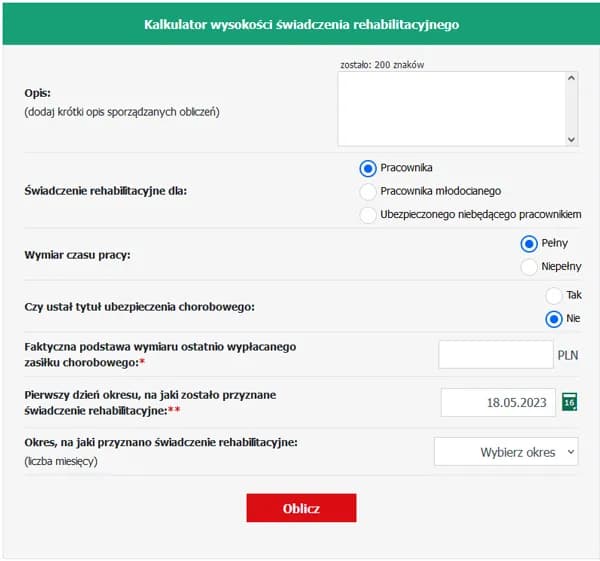Choose Pracownika młodocianego option
Screen dimensions: 600x561
coord(367,191)
